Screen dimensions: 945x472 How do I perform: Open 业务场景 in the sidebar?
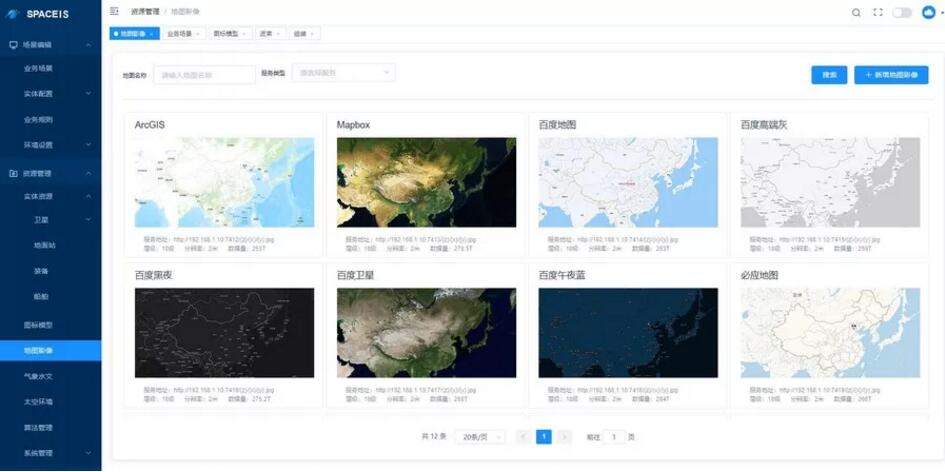pyautogui.click(x=39, y=69)
